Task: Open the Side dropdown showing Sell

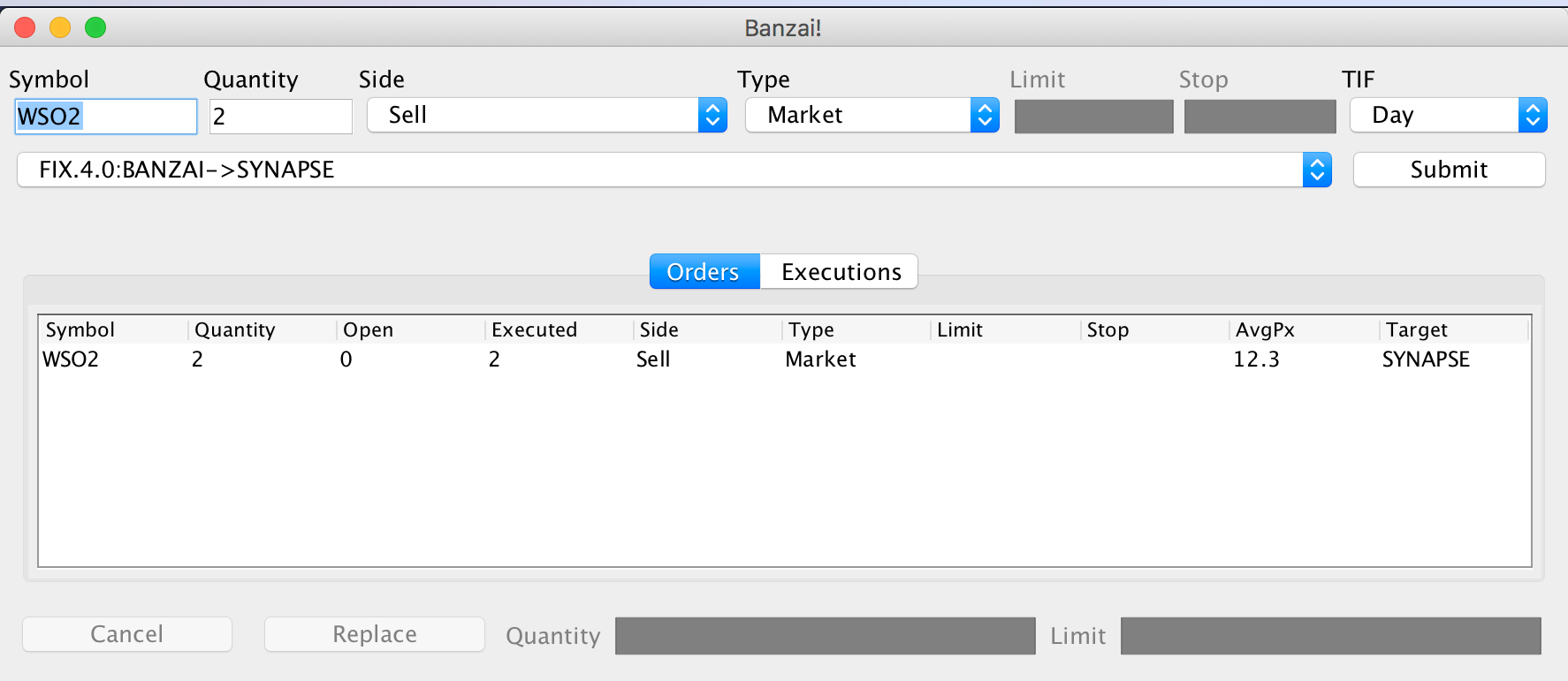Action: 547,115
